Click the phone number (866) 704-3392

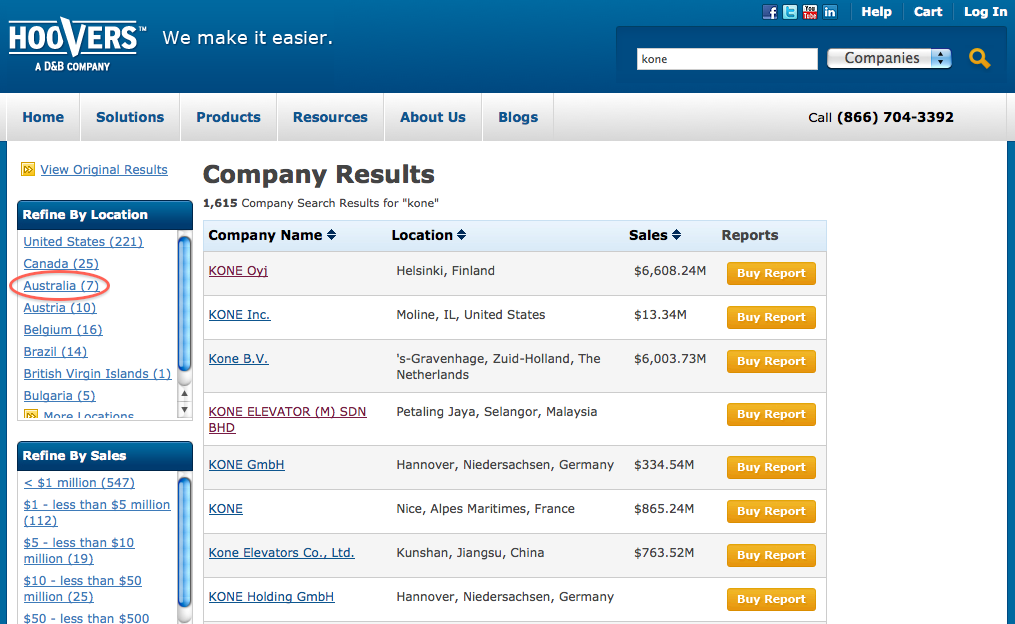[x=895, y=117]
